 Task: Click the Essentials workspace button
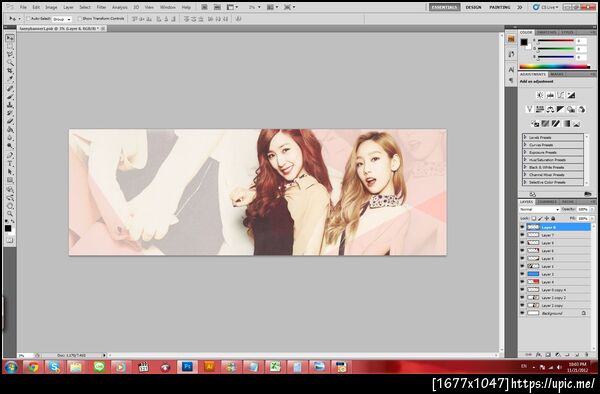tap(444, 7)
